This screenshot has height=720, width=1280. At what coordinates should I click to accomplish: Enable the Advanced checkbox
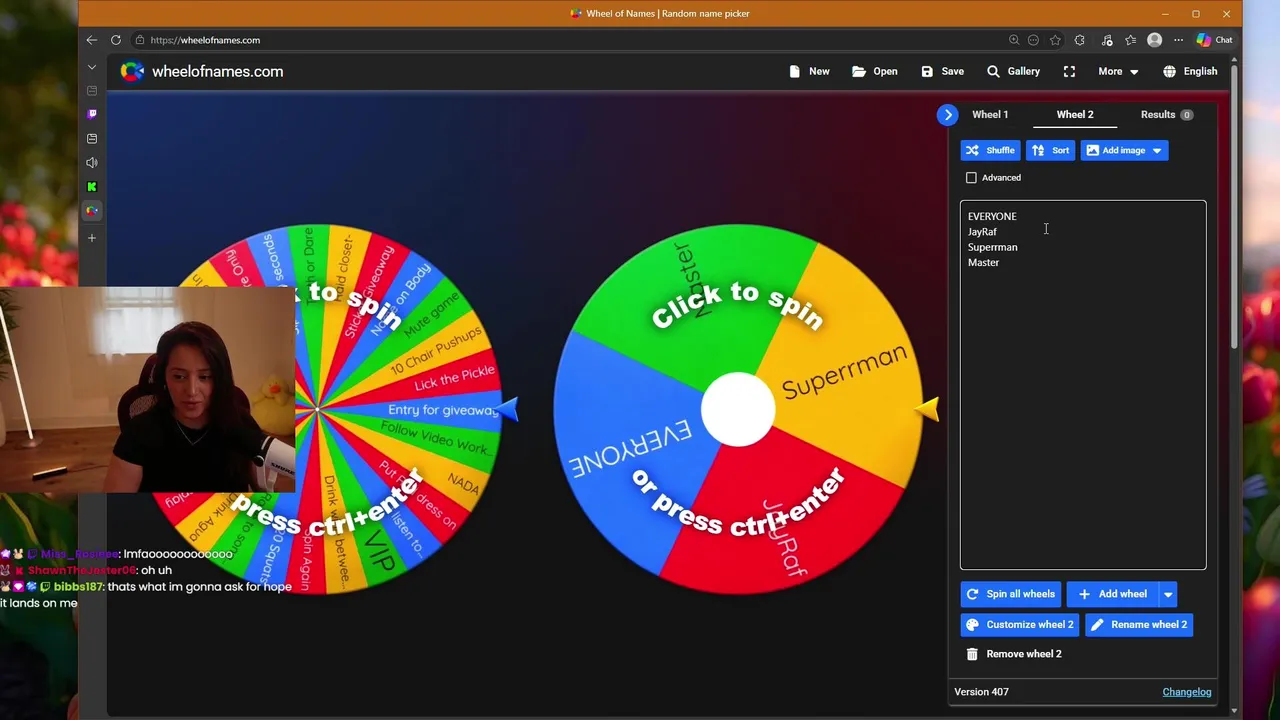pyautogui.click(x=971, y=178)
